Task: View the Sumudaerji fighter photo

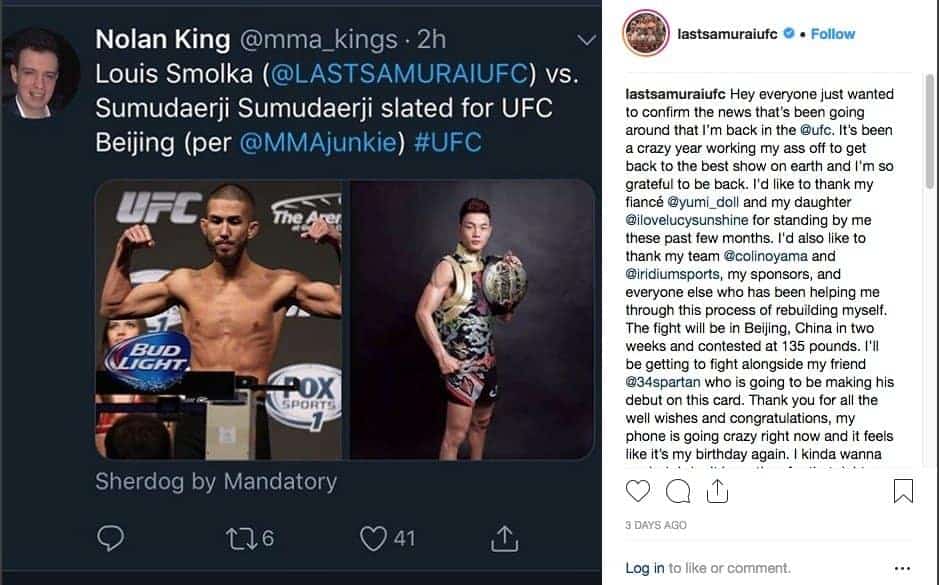Action: coord(468,320)
